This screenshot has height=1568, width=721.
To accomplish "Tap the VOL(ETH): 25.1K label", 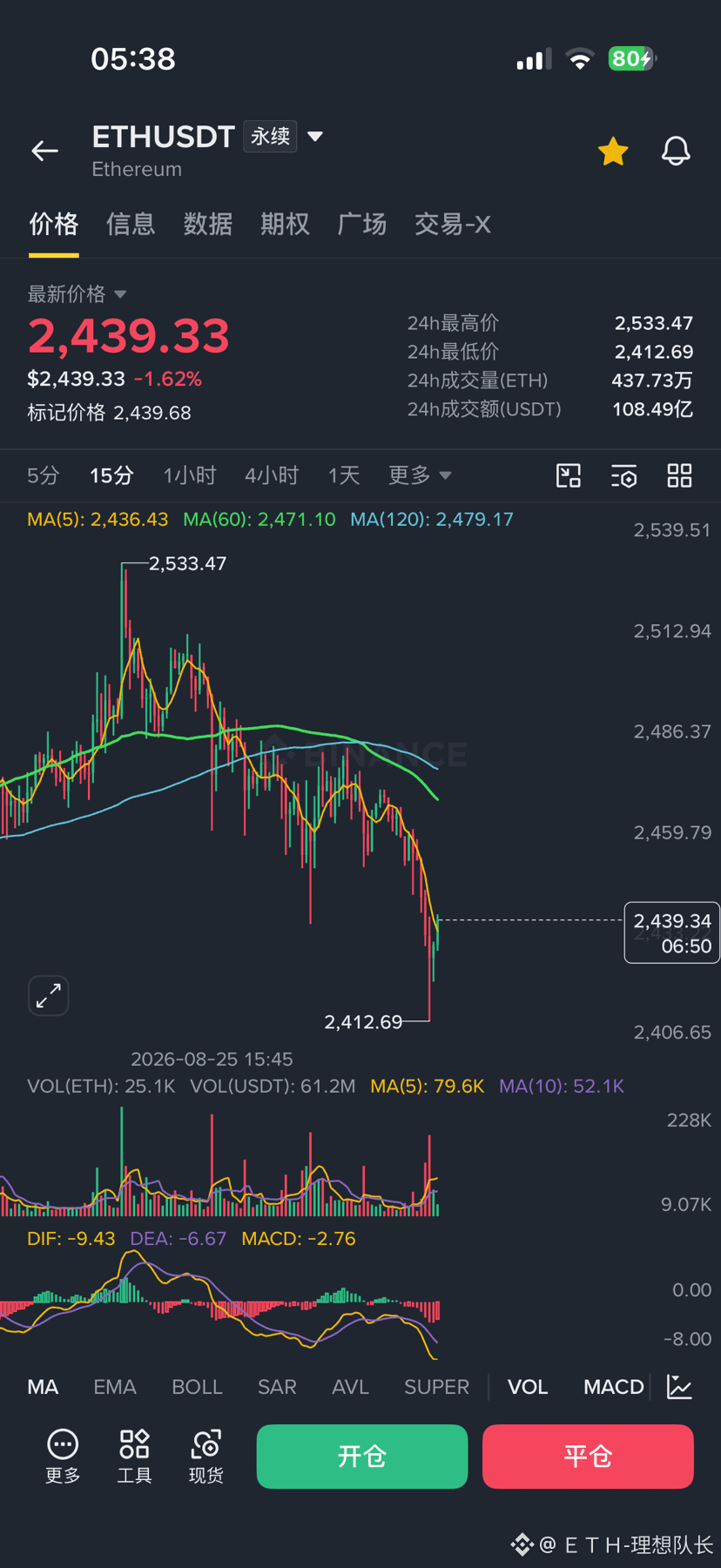I will [x=101, y=1087].
